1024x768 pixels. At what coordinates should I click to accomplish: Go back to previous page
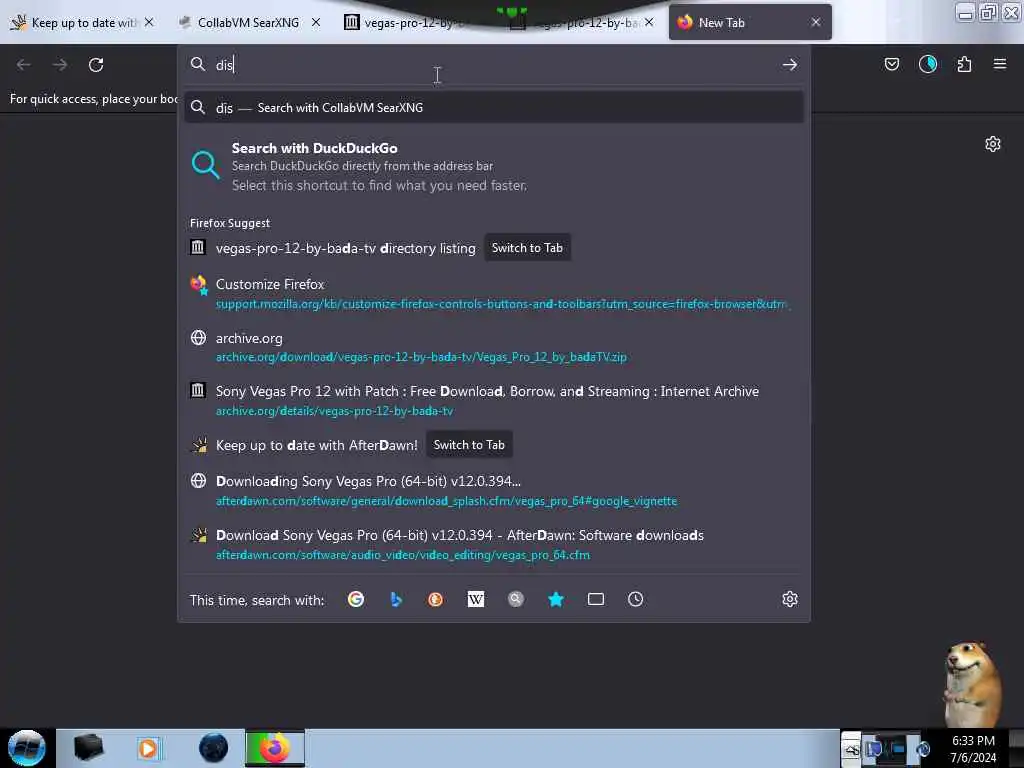point(24,65)
